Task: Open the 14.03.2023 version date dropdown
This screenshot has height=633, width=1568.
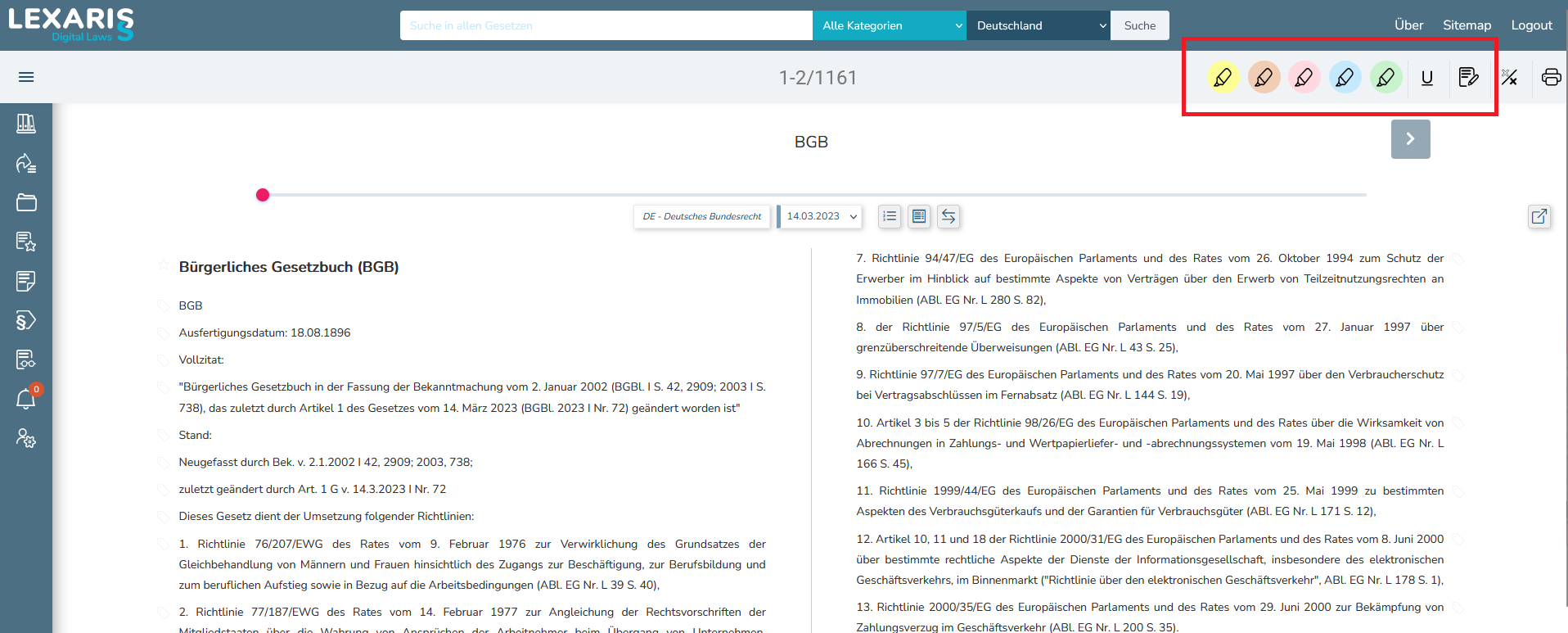Action: 821,216
